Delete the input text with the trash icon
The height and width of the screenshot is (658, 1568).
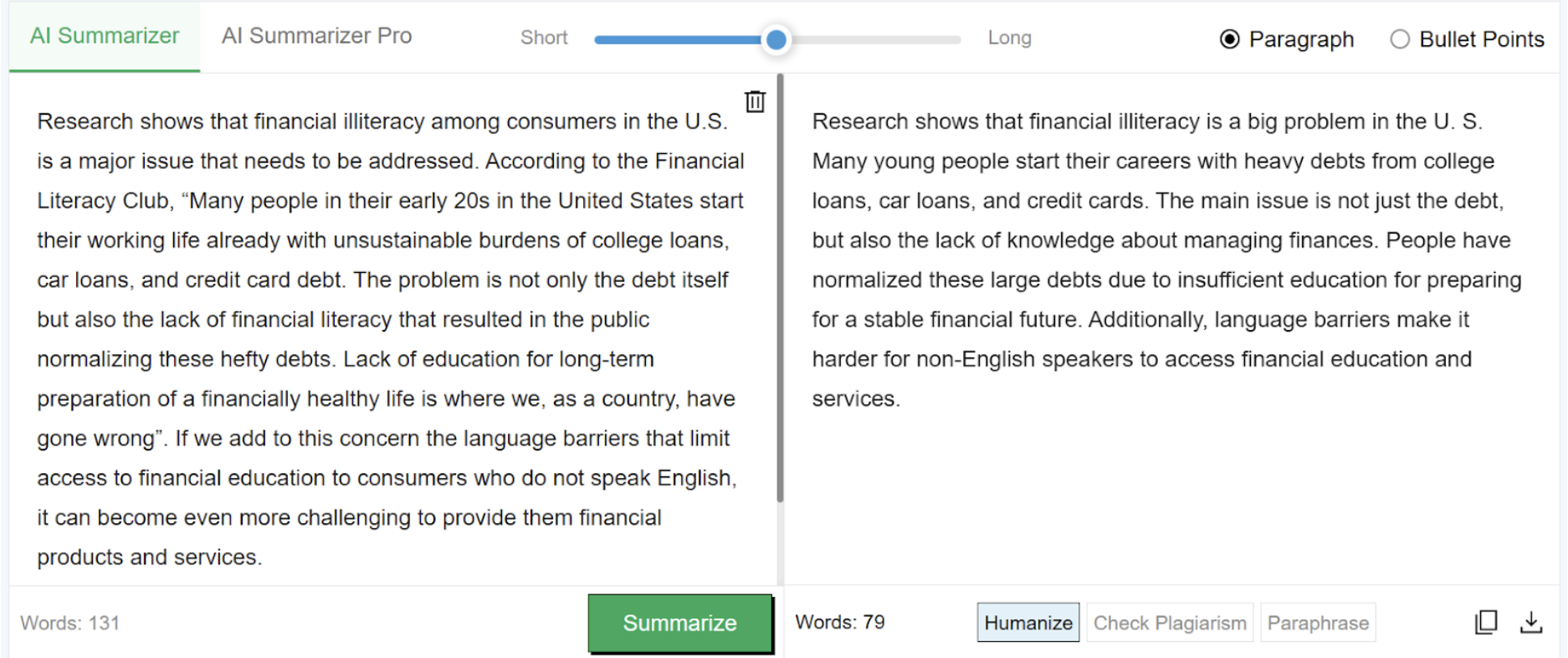pos(755,101)
